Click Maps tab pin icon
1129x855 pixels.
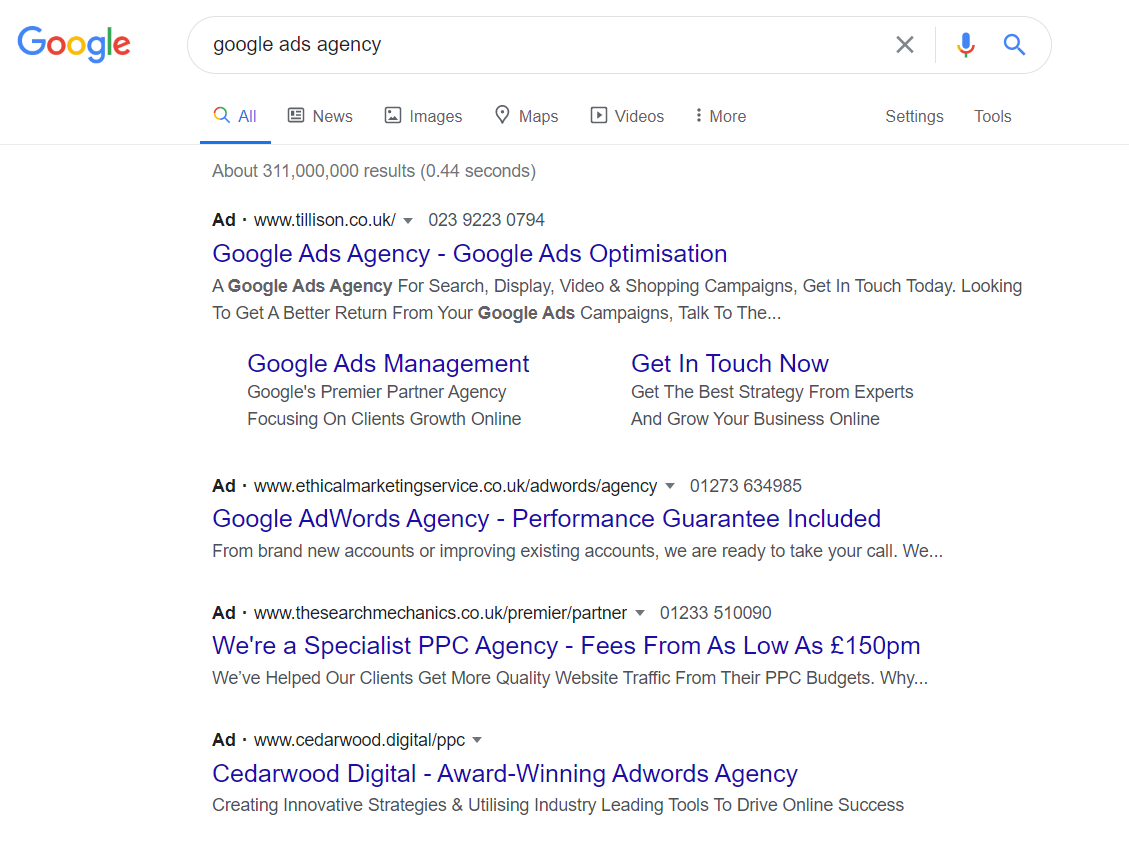click(x=502, y=115)
